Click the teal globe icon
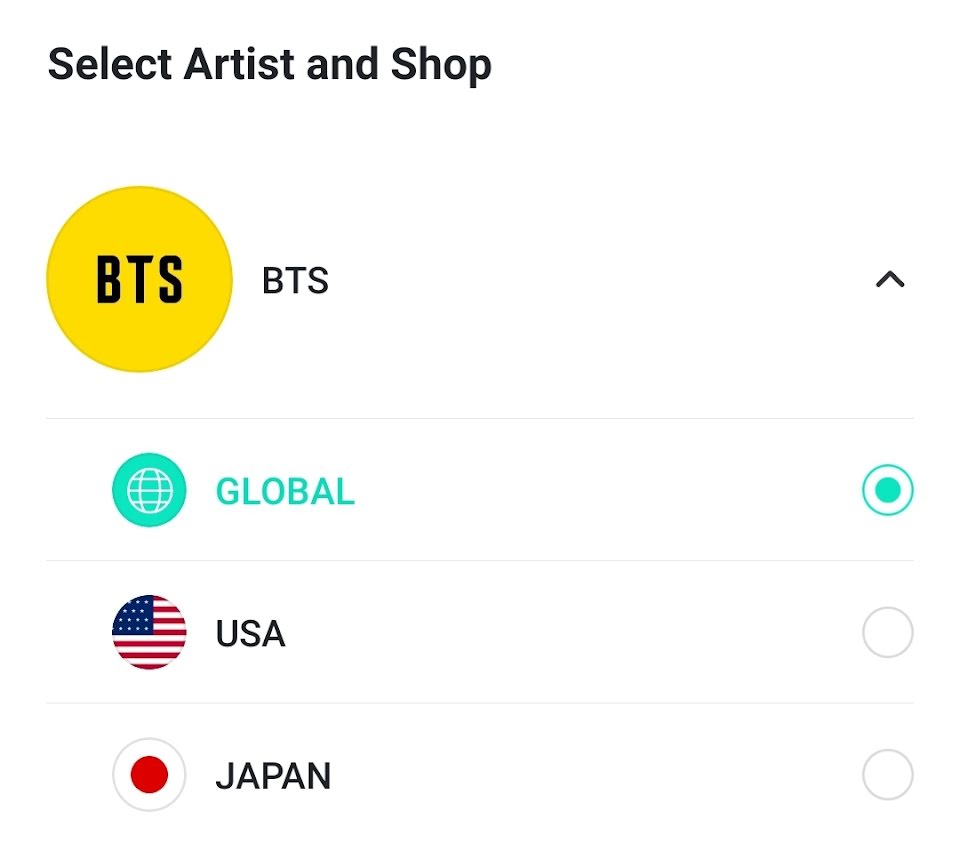 [149, 490]
